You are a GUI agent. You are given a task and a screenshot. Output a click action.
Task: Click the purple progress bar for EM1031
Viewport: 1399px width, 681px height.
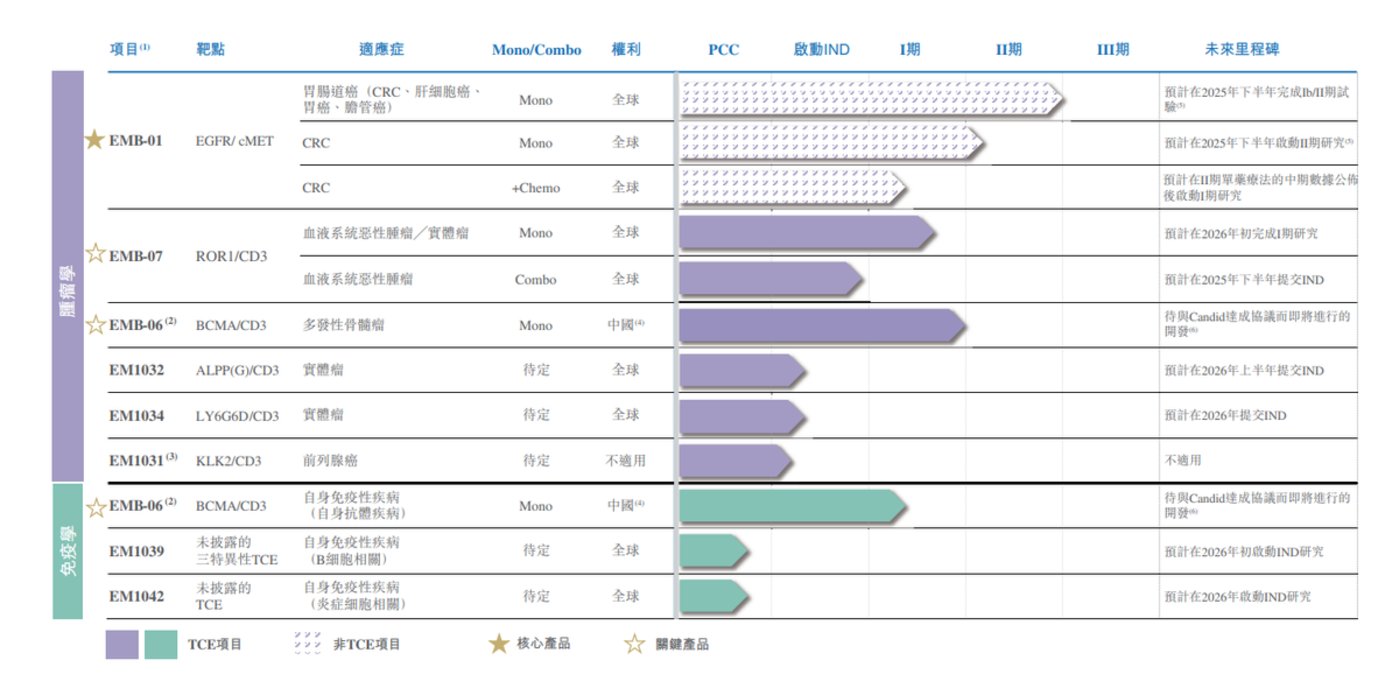[x=734, y=461]
